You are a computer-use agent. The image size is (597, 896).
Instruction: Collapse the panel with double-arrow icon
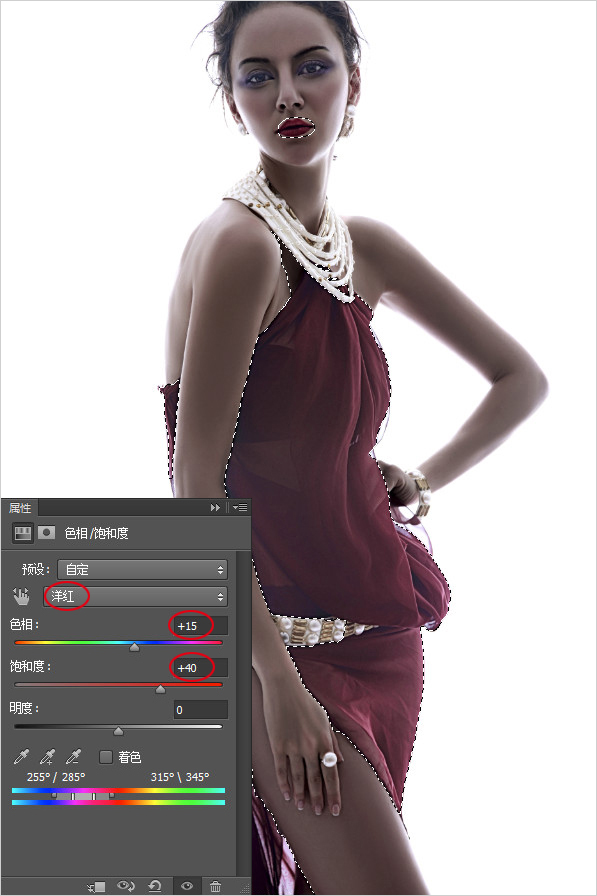215,507
